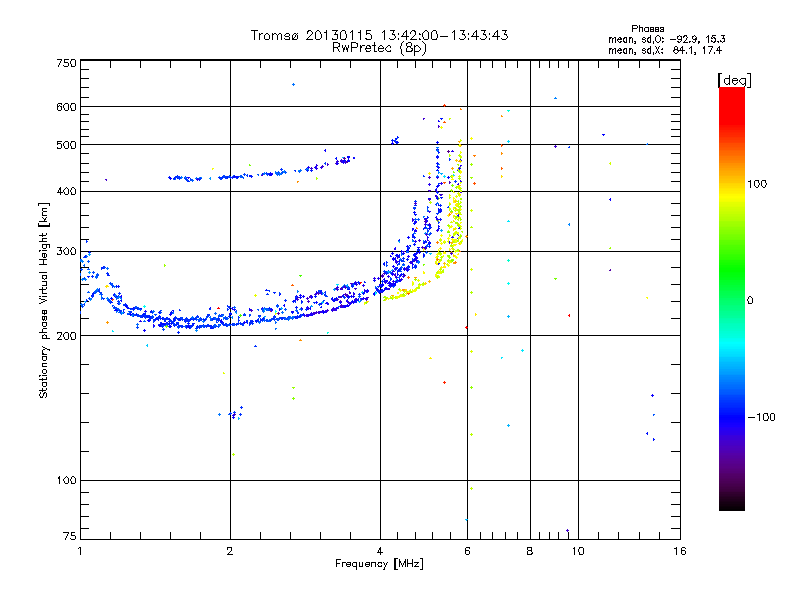Click the 750 tick on height axis
This screenshot has height=600, width=800.
pos(66,62)
